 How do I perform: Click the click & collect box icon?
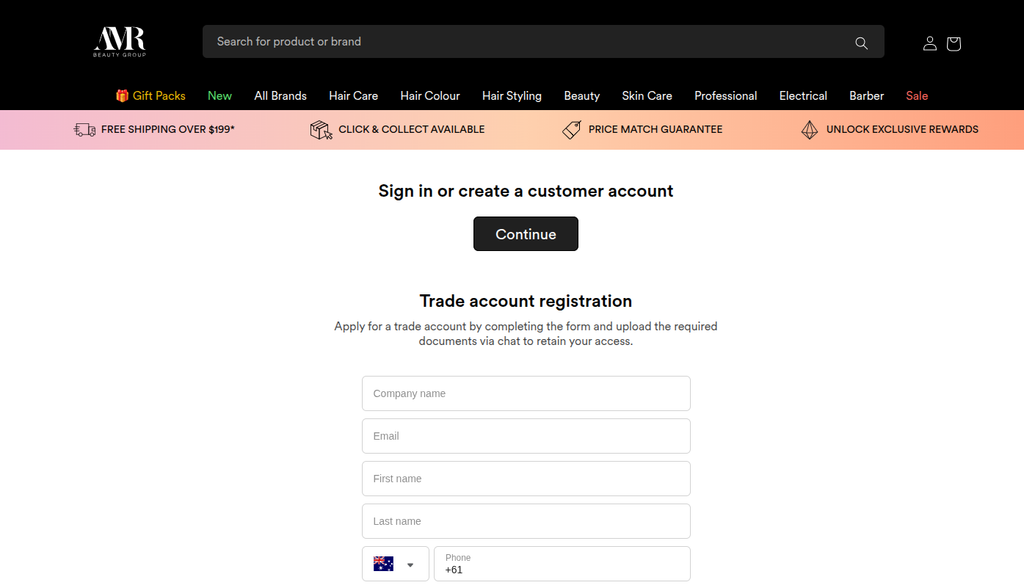pos(321,130)
